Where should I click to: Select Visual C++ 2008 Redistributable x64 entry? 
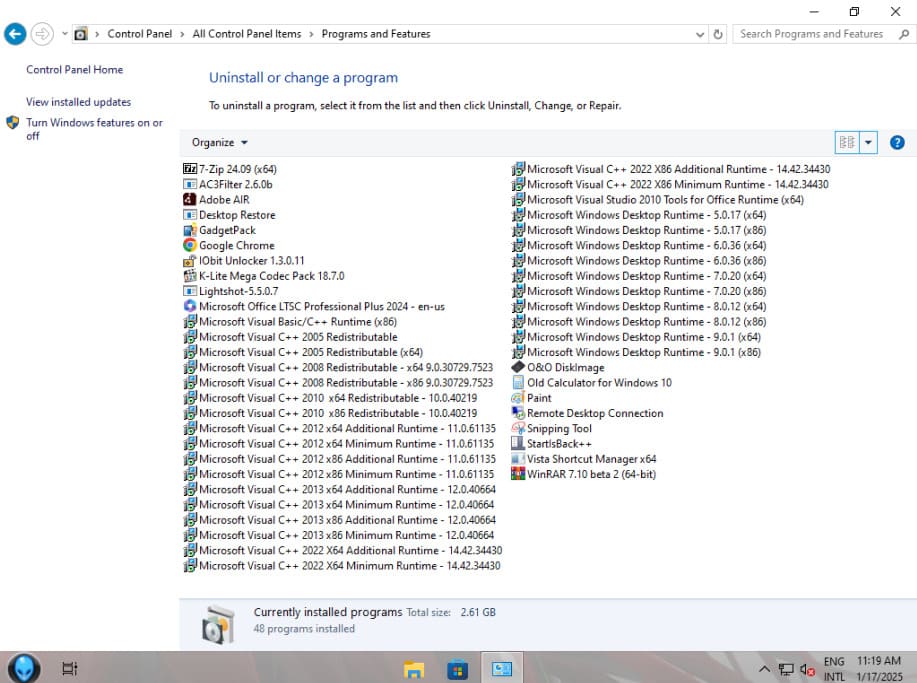tap(339, 367)
